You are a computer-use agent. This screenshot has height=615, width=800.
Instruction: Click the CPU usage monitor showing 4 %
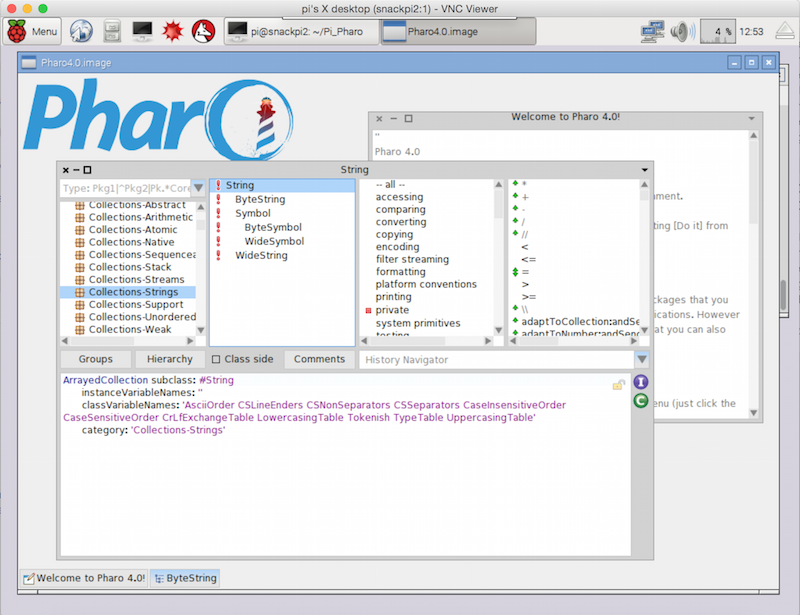[x=717, y=32]
